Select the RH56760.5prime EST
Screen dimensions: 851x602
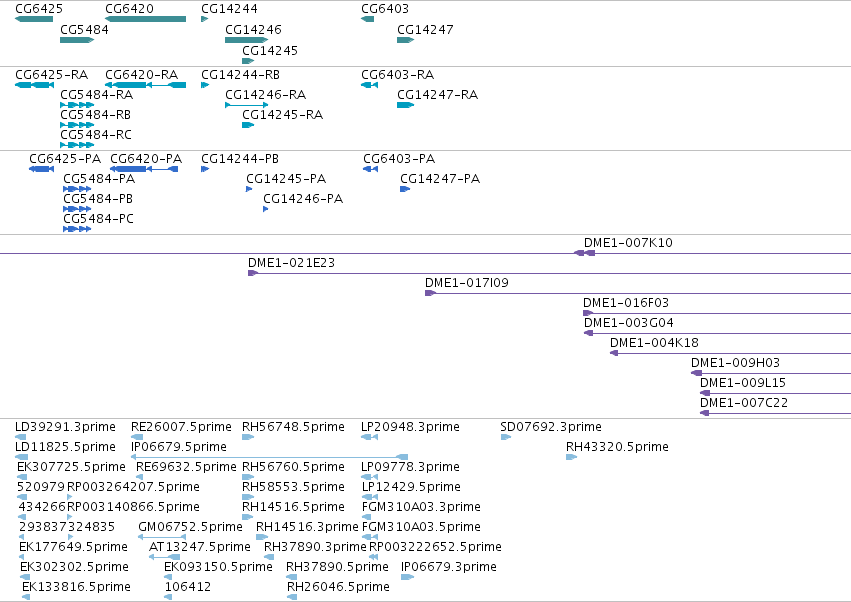(248, 477)
